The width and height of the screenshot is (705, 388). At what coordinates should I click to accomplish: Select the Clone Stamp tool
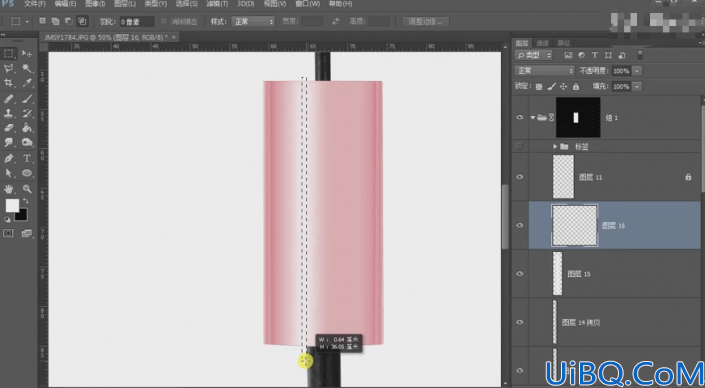click(x=9, y=113)
